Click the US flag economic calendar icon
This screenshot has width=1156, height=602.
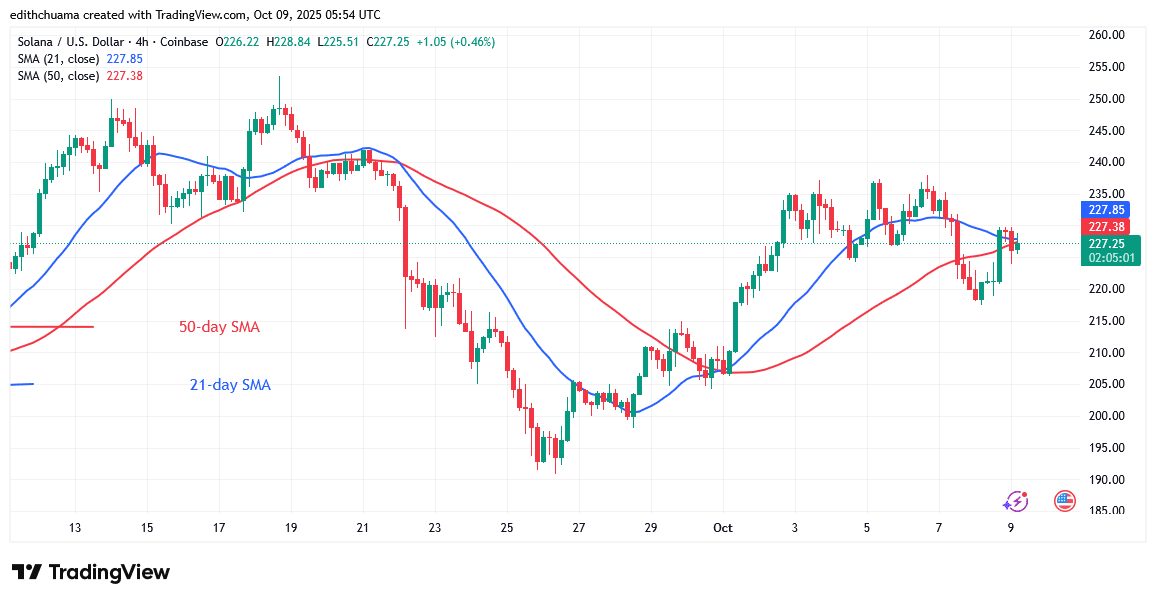[1065, 501]
